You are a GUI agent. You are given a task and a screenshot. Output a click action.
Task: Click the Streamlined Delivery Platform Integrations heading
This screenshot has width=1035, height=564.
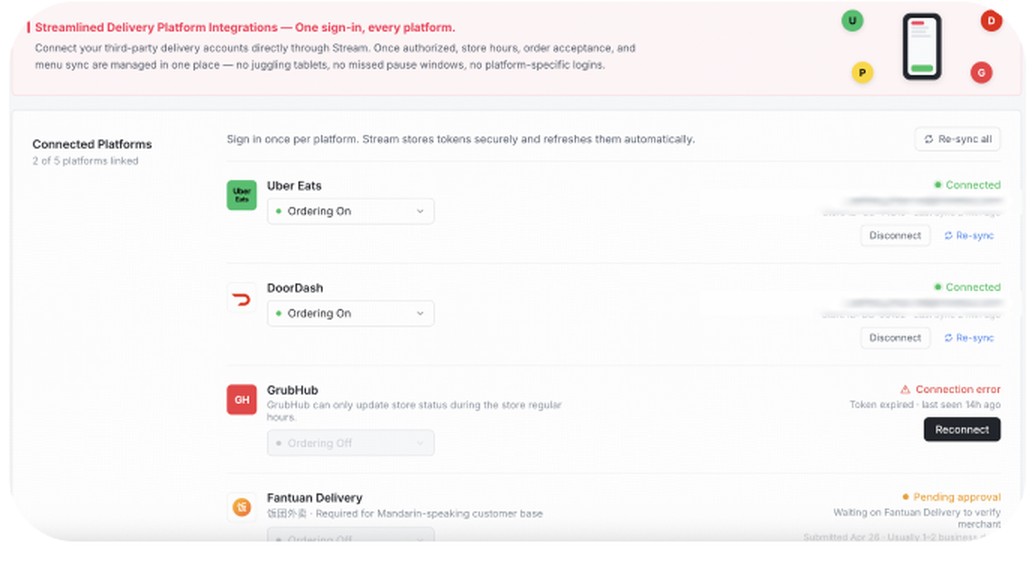pyautogui.click(x=245, y=28)
